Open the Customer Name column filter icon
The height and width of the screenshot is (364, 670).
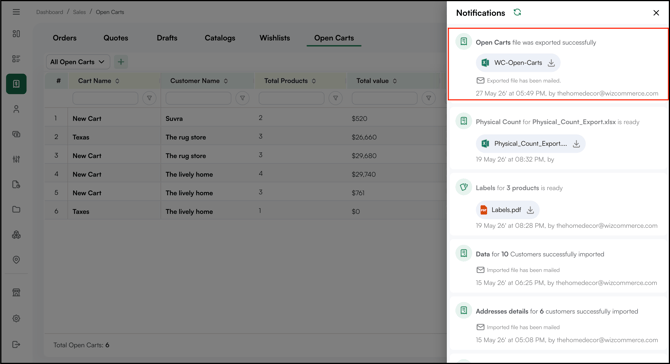click(x=242, y=98)
